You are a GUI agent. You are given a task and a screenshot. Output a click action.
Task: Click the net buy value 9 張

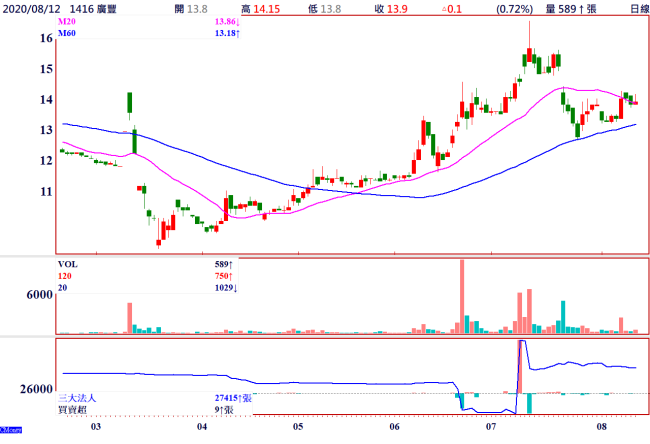point(224,410)
